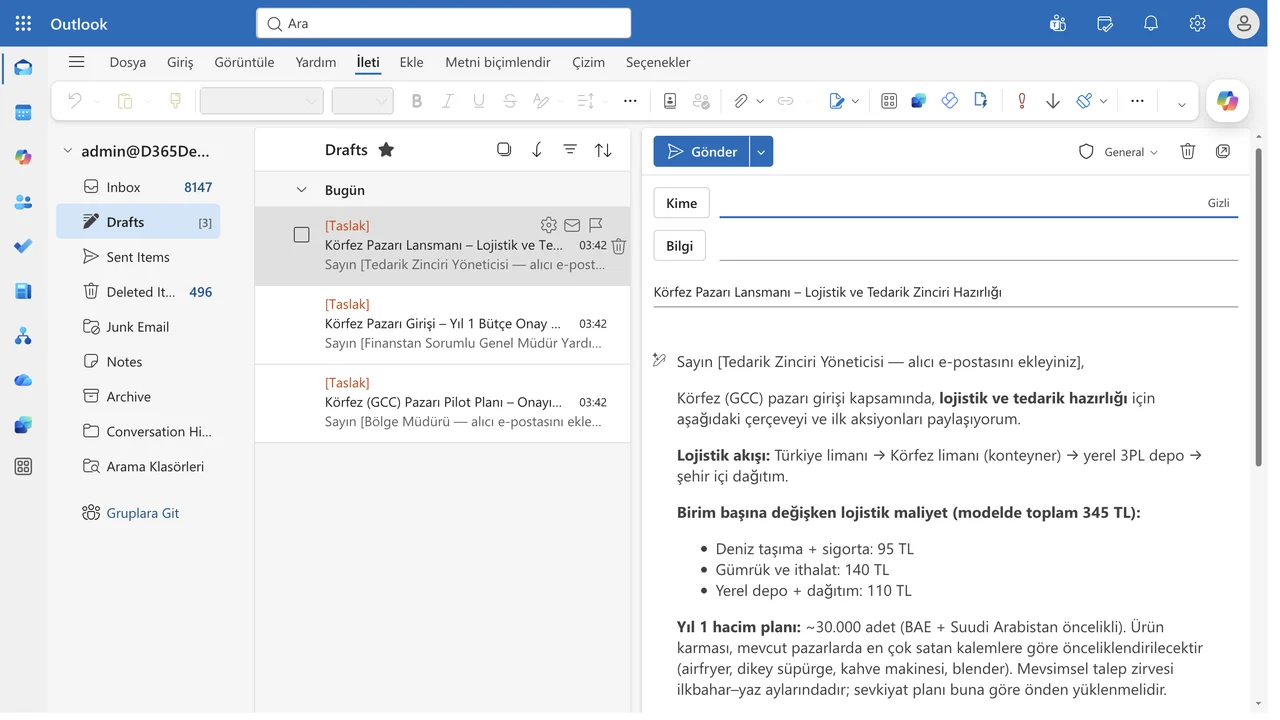The height and width of the screenshot is (720, 1280).
Task: Open the app launcher waffle icon
Action: 23,23
